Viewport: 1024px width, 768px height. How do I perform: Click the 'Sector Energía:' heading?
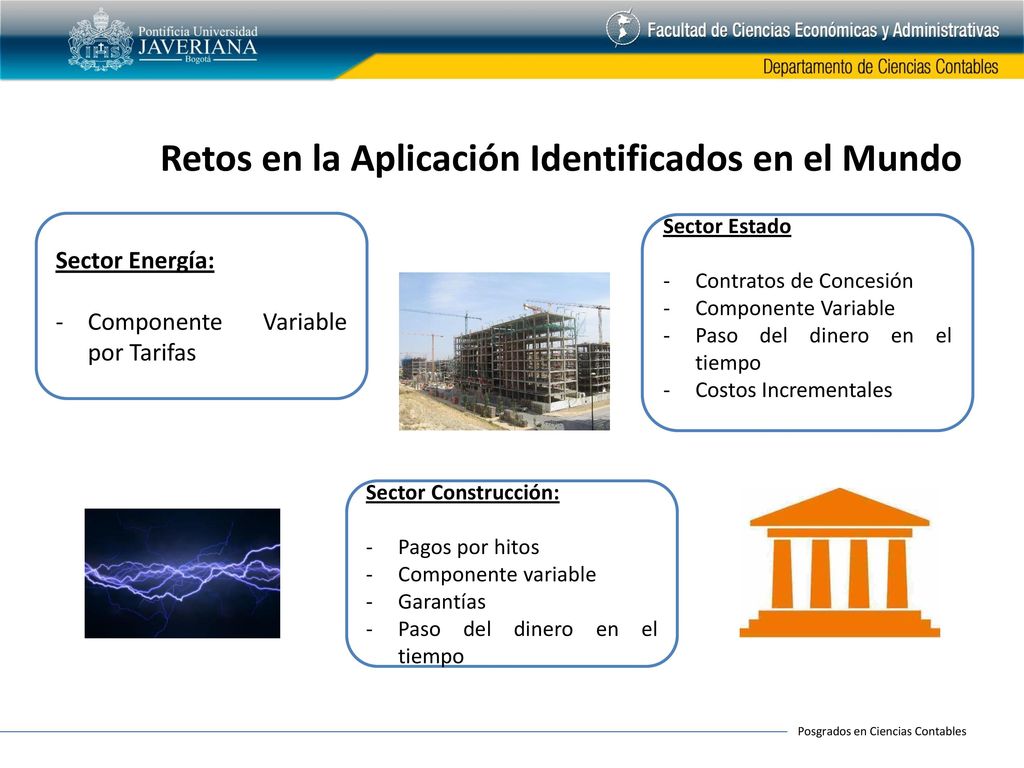[x=135, y=261]
